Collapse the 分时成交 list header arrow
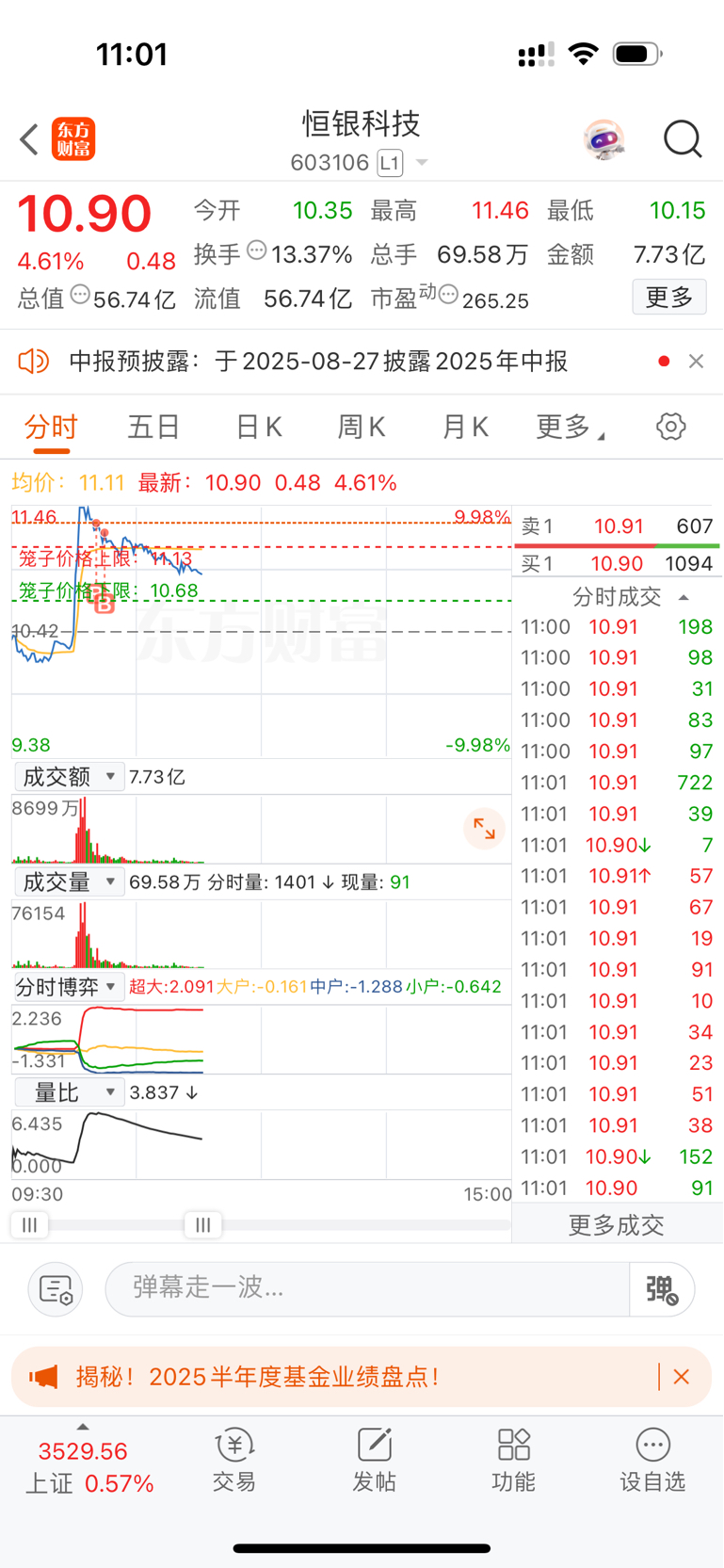Viewport: 724px width, 1568px height. (x=684, y=597)
